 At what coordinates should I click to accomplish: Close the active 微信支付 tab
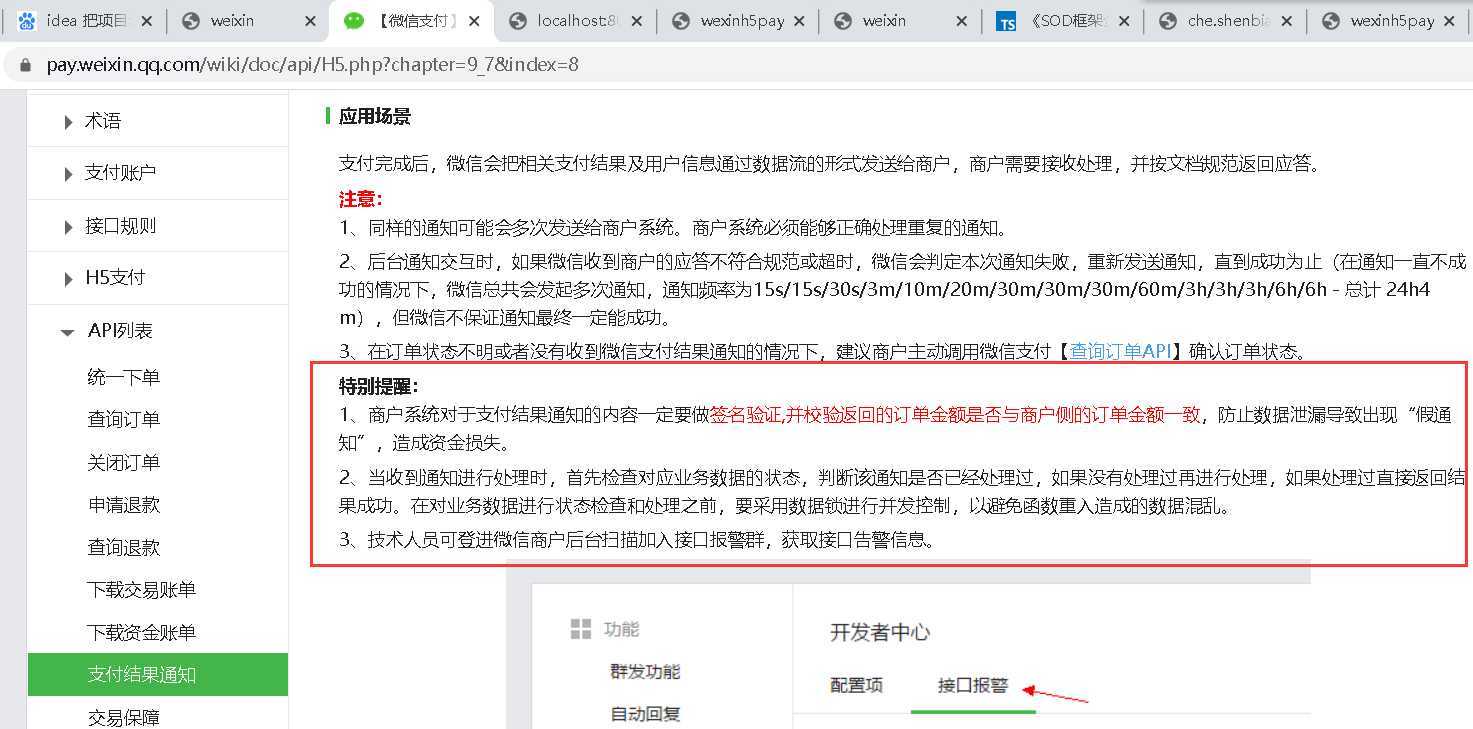tap(473, 21)
